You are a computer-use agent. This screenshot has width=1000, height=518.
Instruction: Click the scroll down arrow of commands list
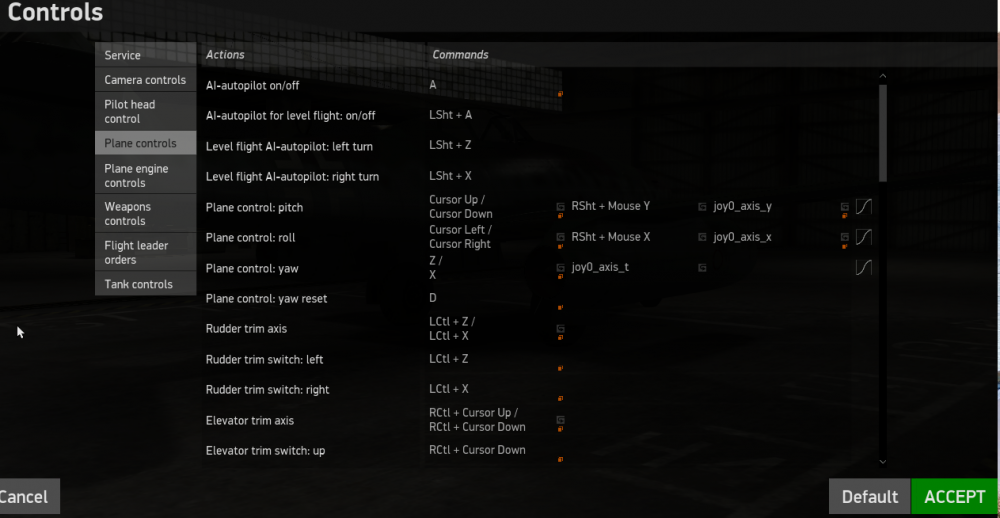point(882,461)
